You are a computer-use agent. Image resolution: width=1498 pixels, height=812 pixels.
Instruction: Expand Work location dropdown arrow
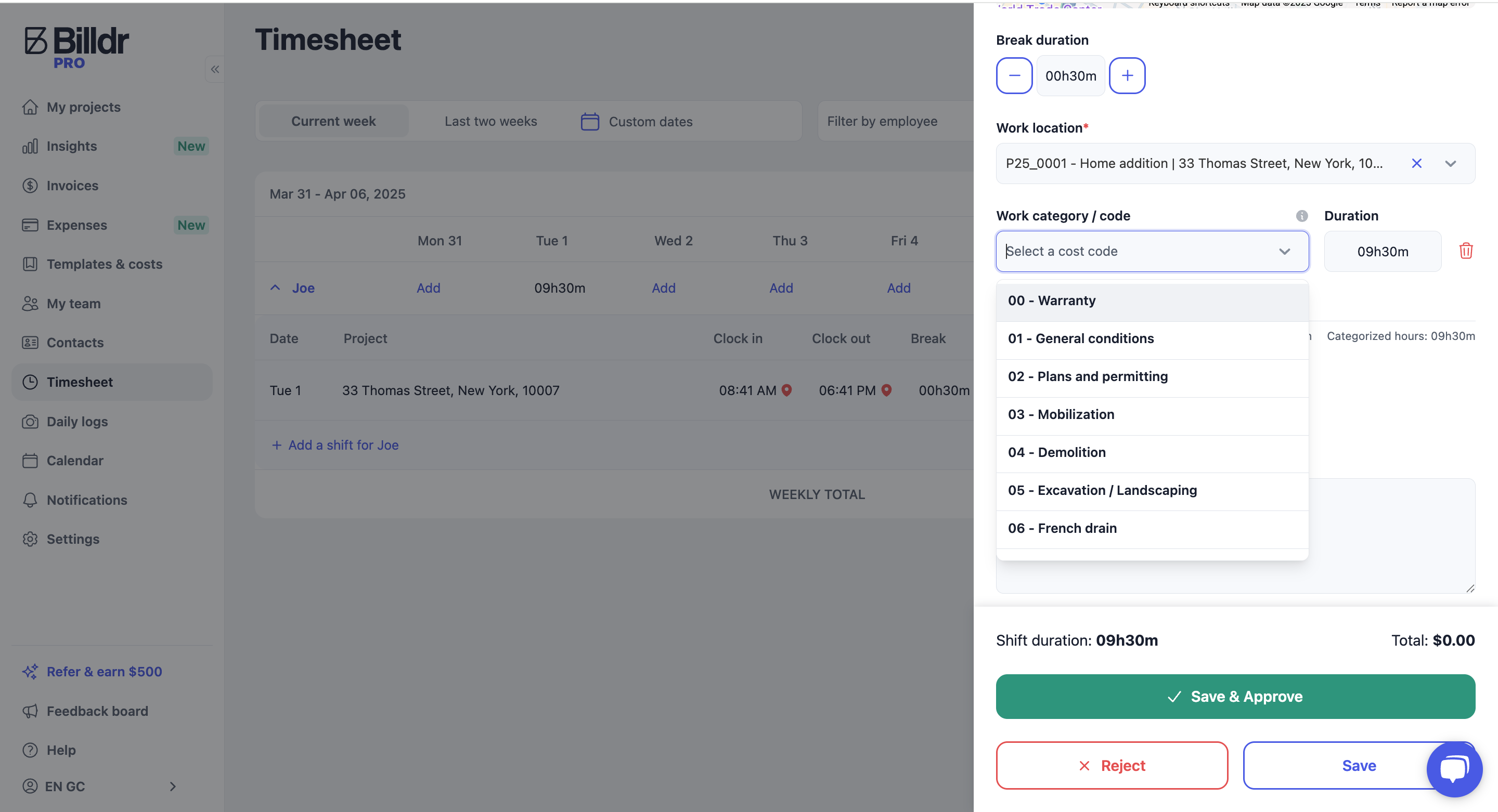[x=1450, y=163]
